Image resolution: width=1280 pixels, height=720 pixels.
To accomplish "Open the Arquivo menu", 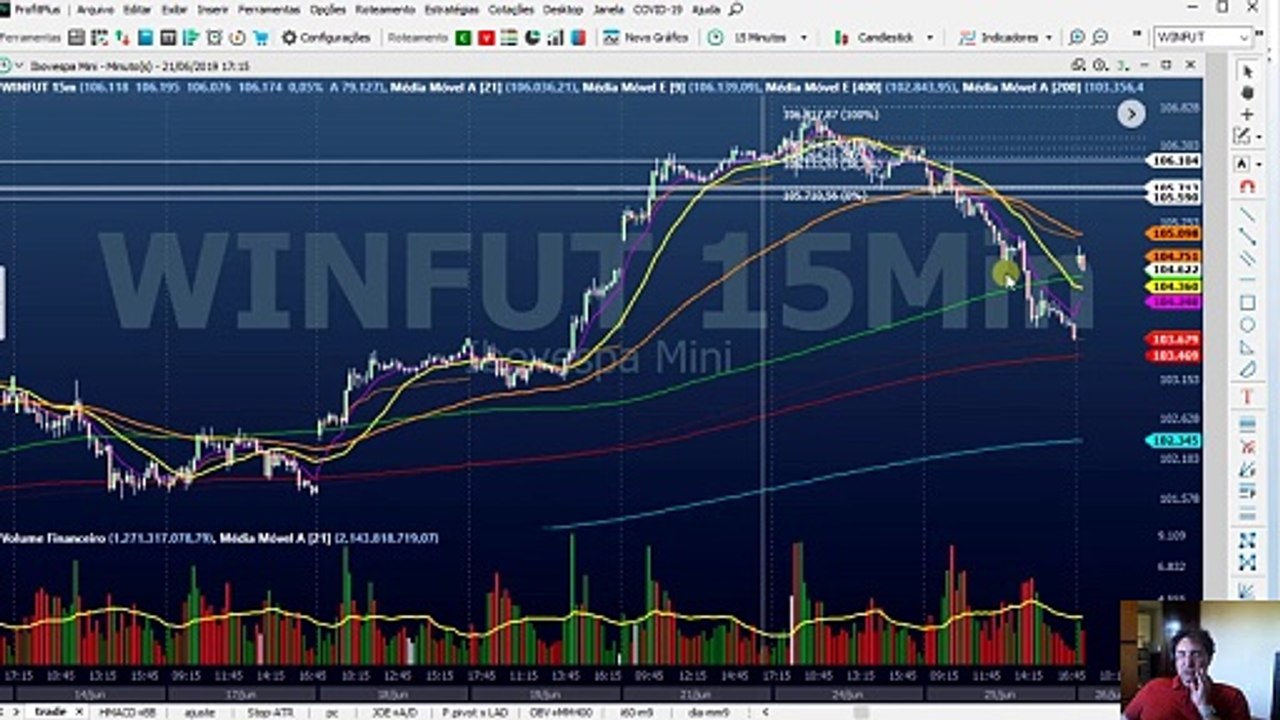I will click(x=95, y=9).
